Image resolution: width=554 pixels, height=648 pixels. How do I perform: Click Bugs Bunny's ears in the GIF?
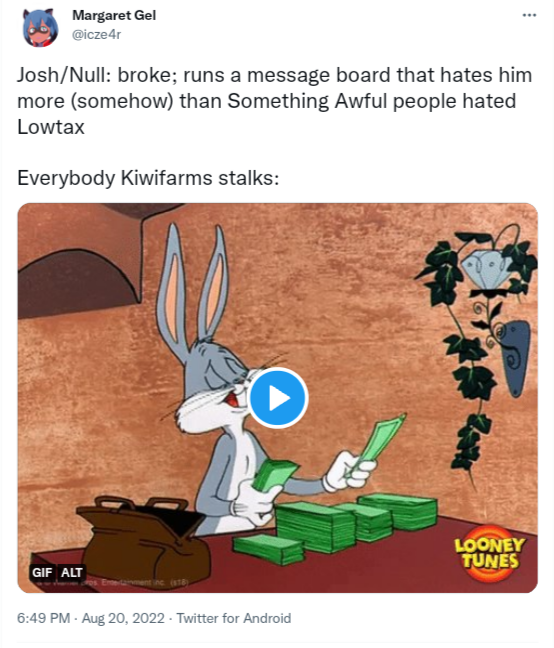tap(193, 285)
